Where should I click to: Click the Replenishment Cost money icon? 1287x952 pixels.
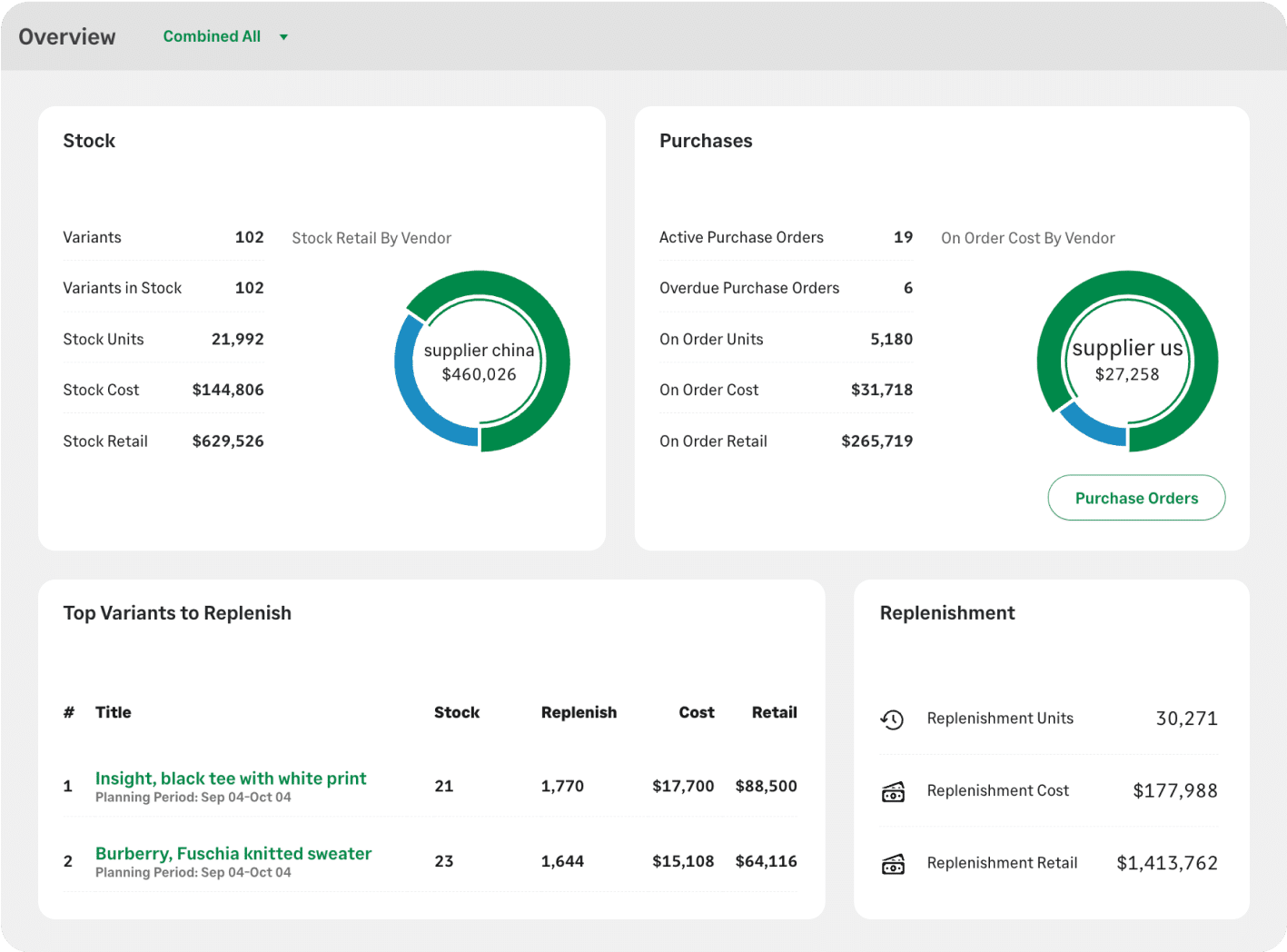coord(893,791)
